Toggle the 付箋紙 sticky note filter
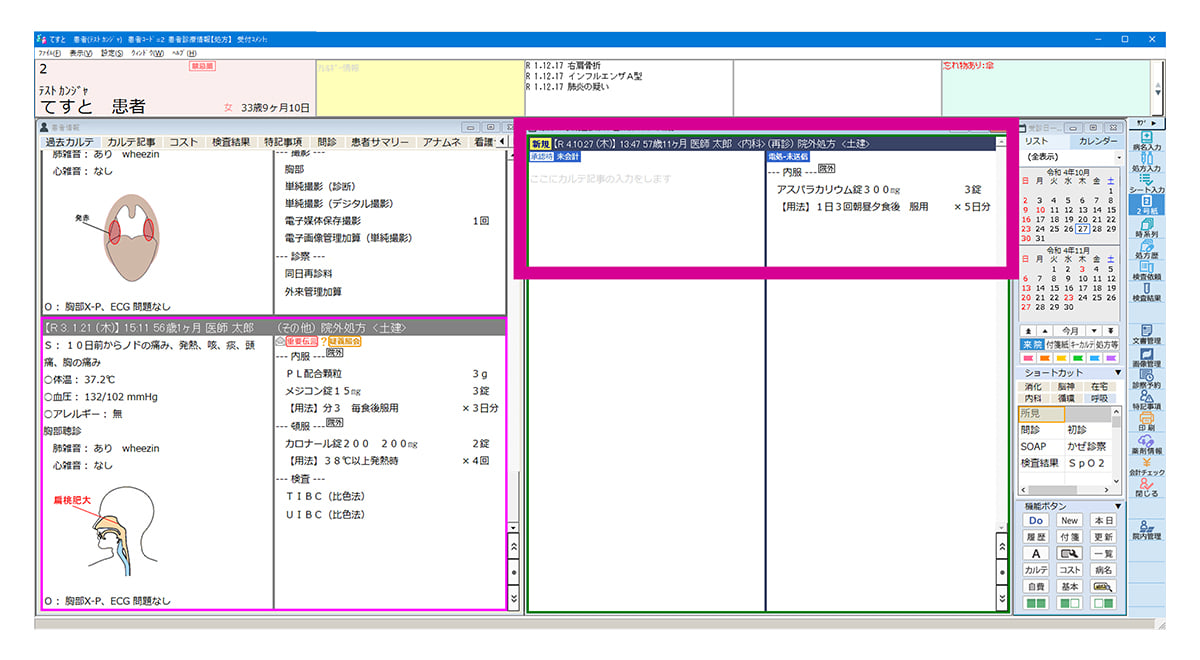 point(1056,344)
